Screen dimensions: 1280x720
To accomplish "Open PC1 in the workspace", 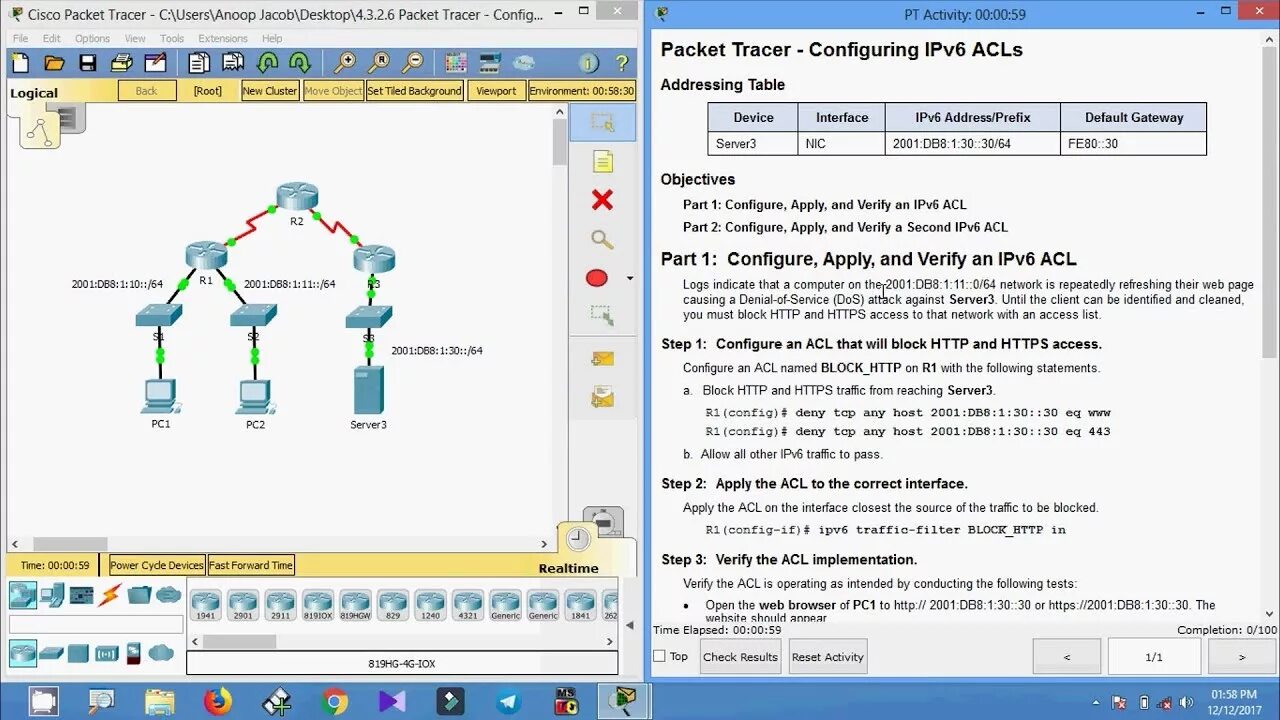I will [x=160, y=398].
